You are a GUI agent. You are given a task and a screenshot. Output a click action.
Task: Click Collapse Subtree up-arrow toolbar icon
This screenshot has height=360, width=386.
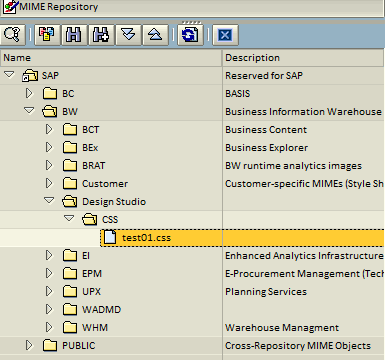click(x=155, y=34)
